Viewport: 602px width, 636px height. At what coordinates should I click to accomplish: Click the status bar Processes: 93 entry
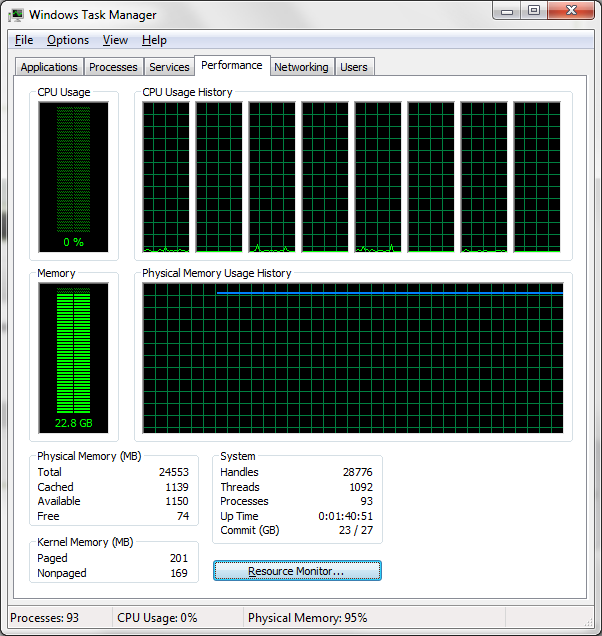45,618
